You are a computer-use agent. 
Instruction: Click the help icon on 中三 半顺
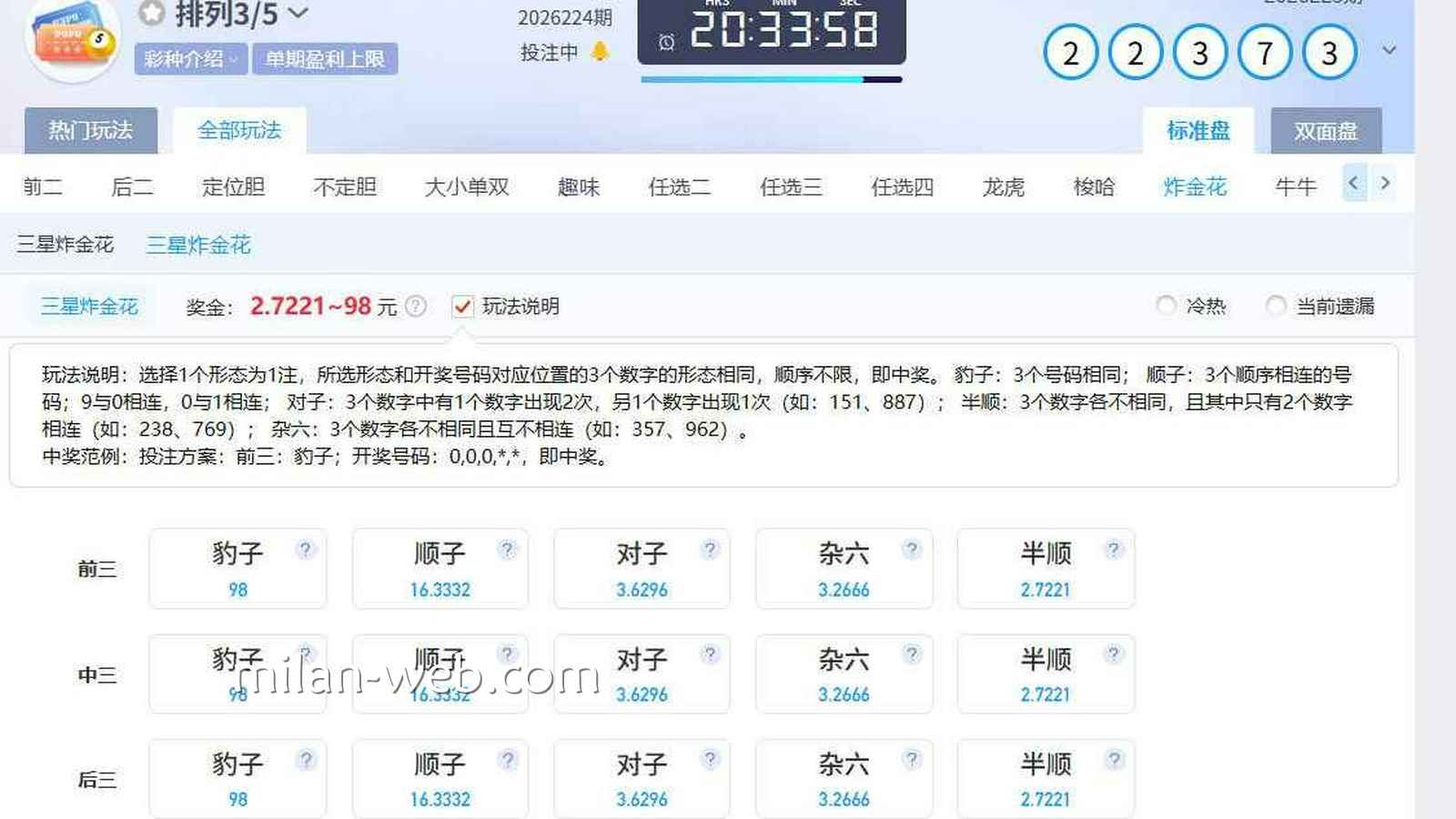(1114, 653)
